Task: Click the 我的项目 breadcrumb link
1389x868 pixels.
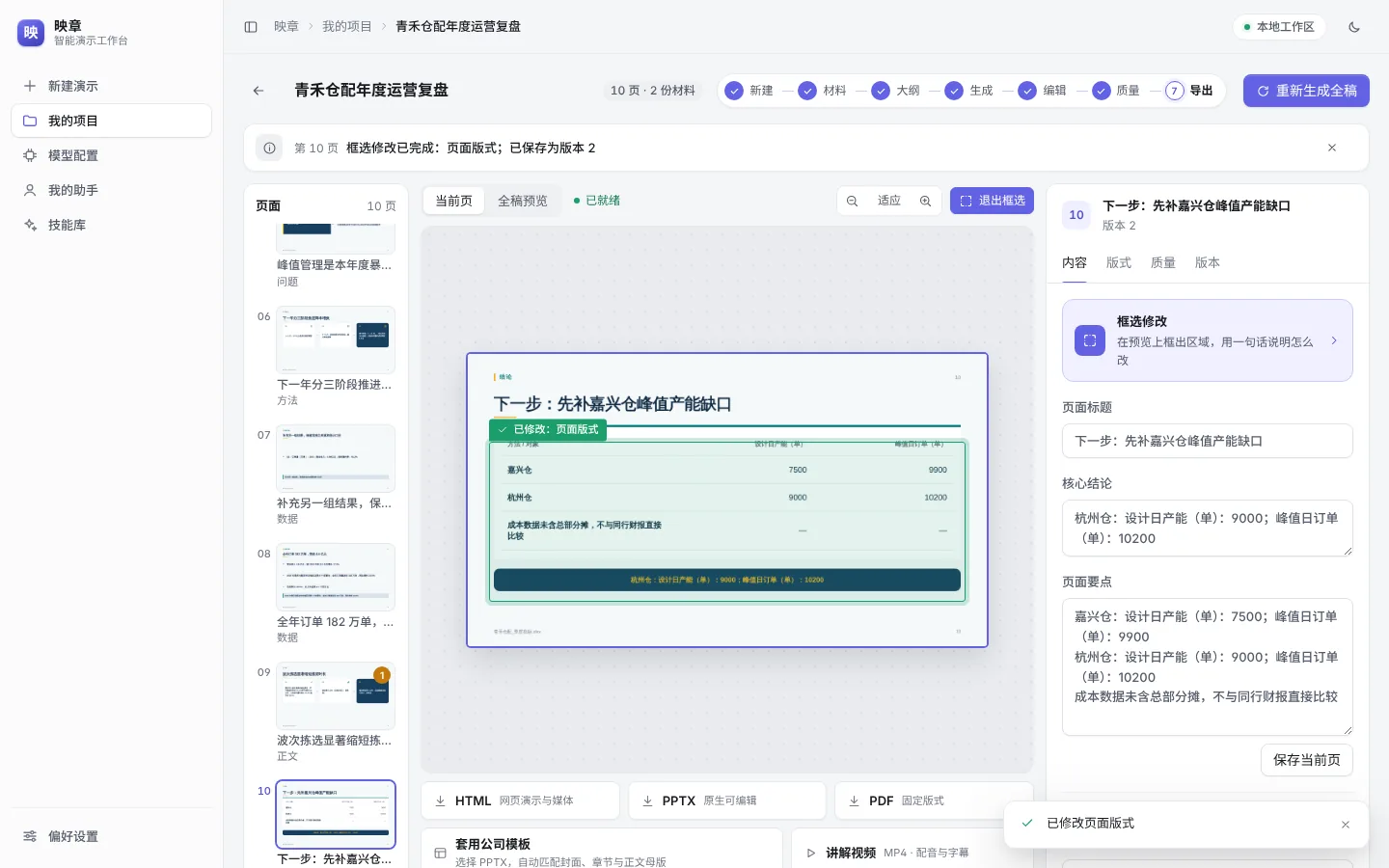Action: 347,27
